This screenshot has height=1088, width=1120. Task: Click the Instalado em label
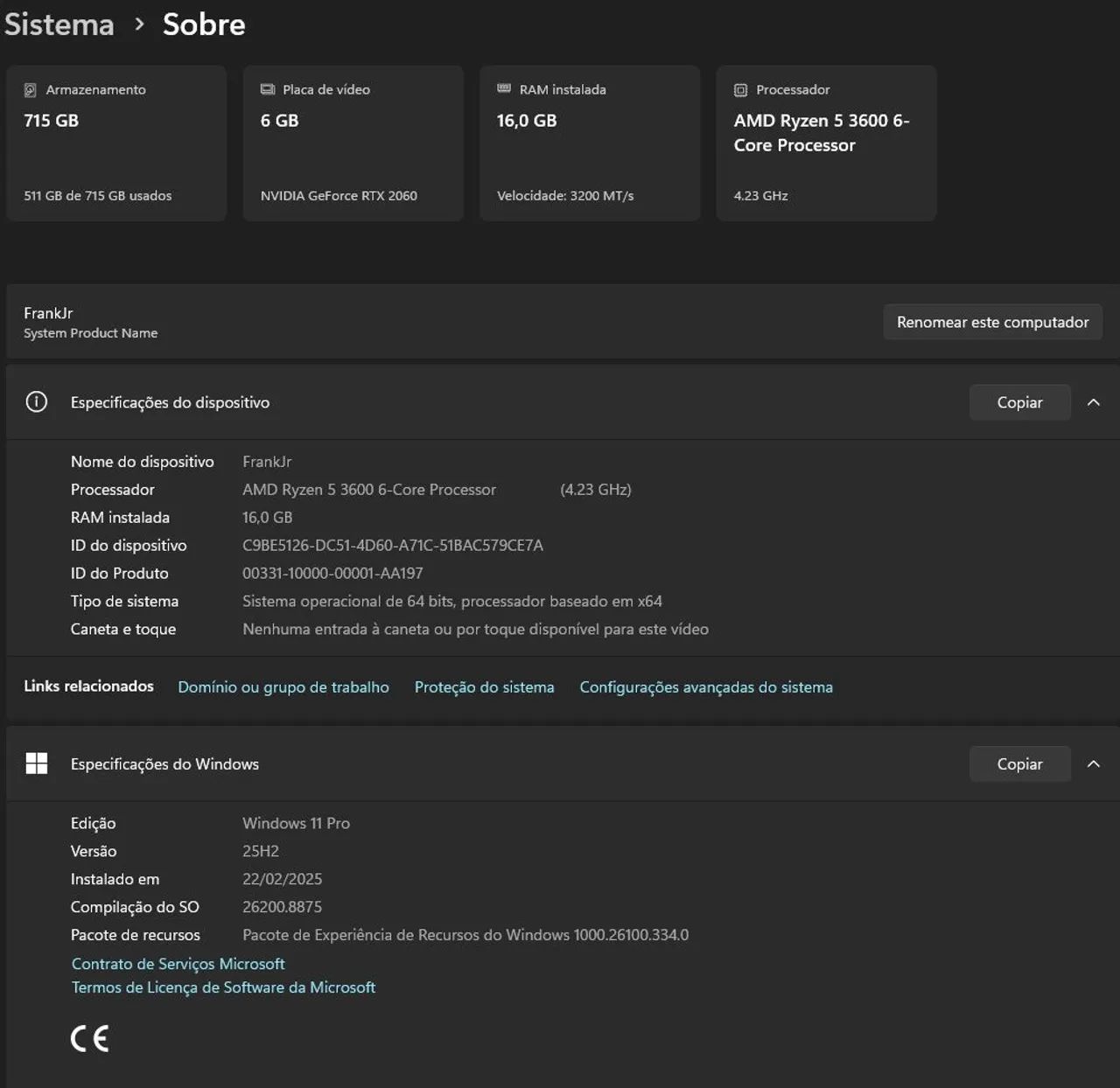(x=115, y=880)
